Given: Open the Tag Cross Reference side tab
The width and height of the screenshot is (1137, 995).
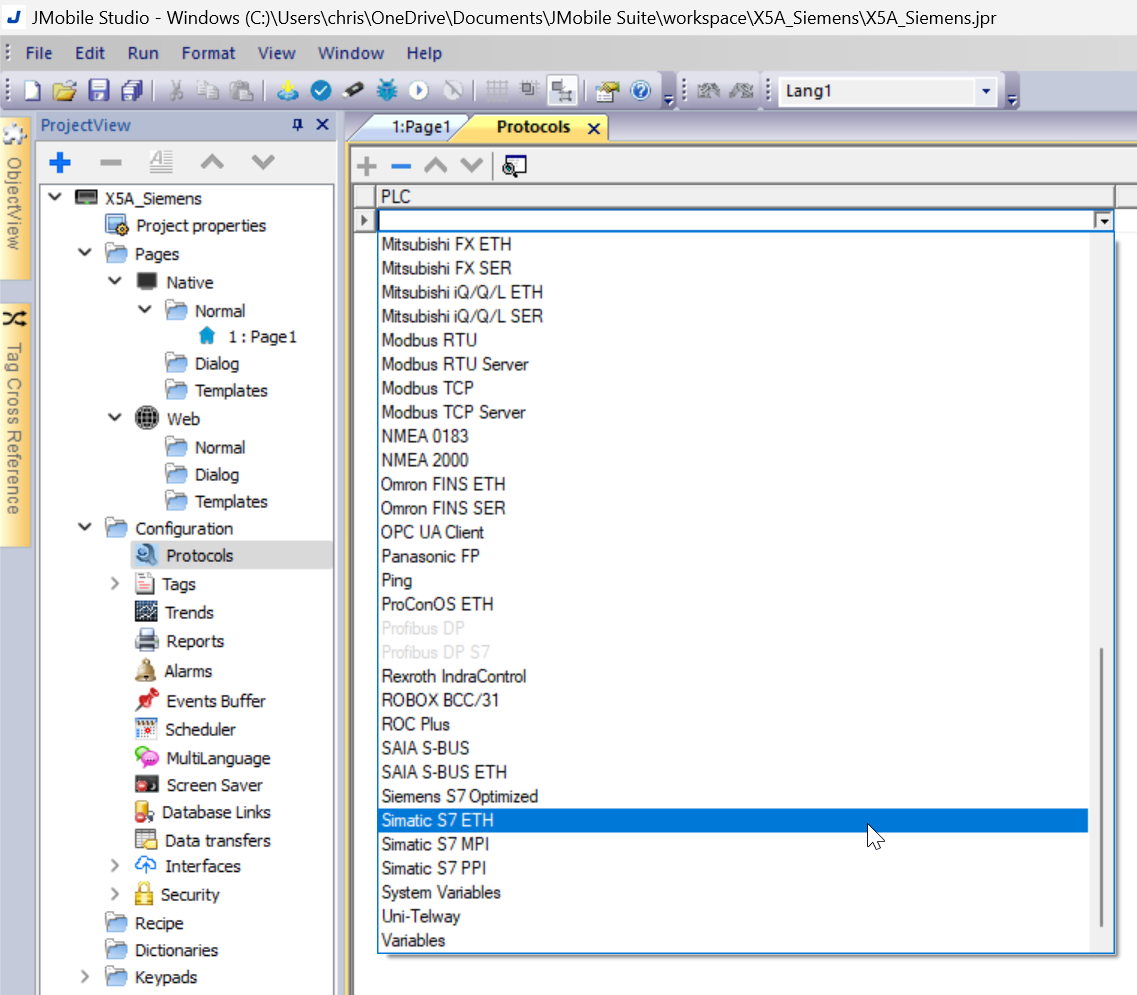Looking at the screenshot, I should point(14,425).
